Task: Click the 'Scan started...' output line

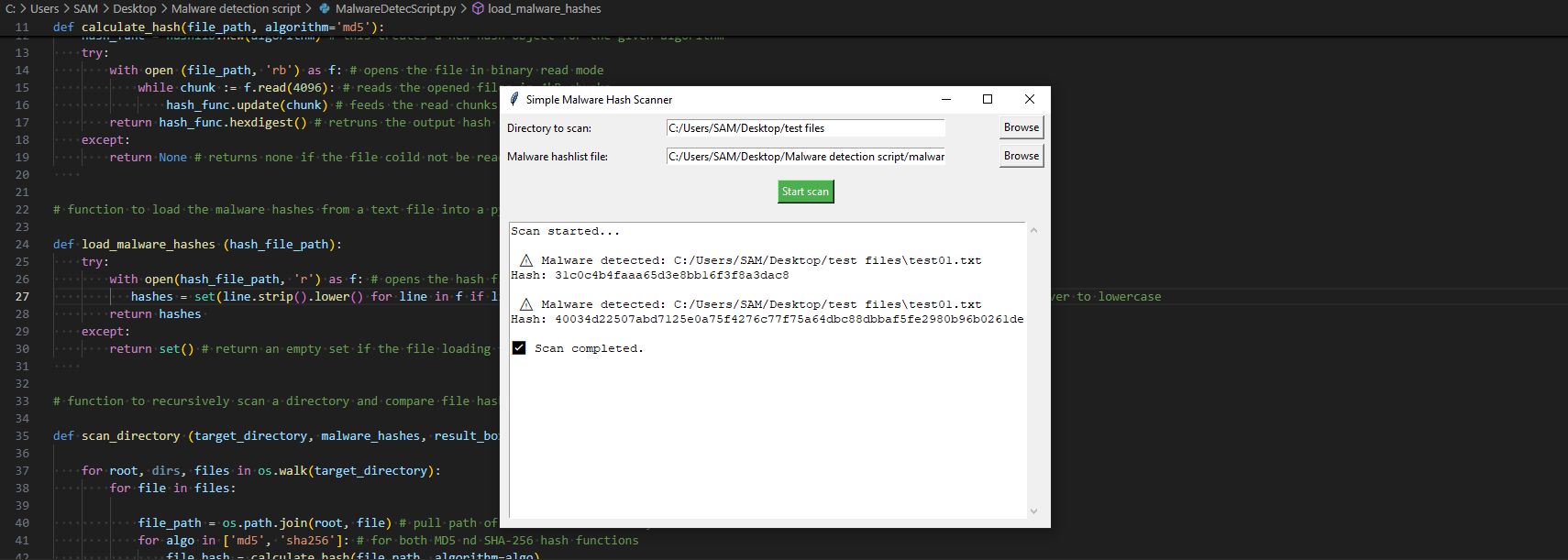Action: (565, 231)
